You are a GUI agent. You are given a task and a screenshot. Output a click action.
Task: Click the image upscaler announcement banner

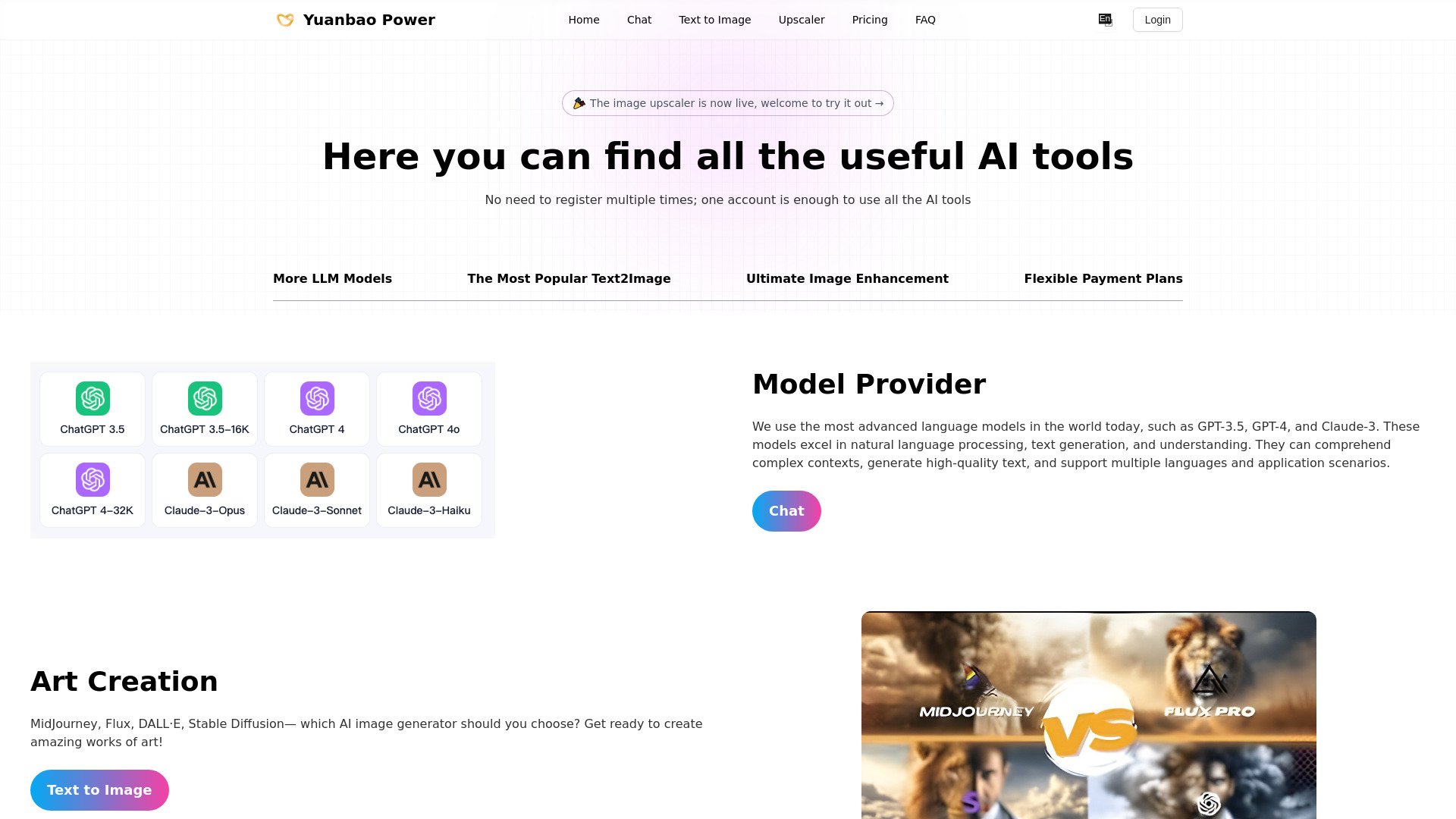[728, 103]
